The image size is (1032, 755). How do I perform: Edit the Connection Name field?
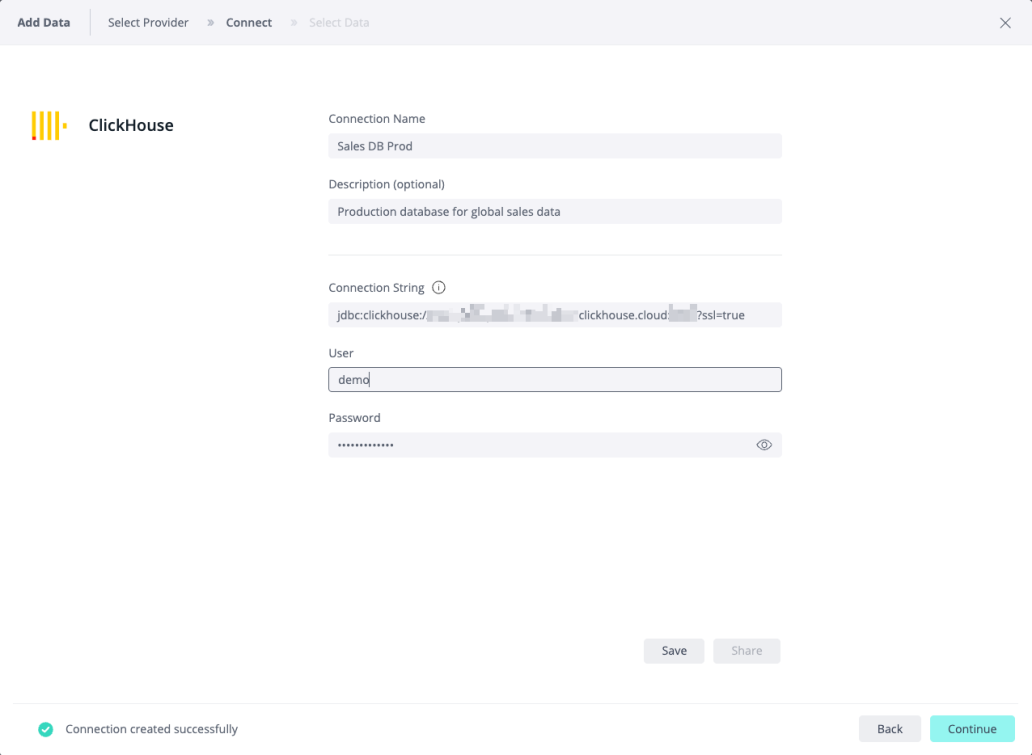[x=555, y=146]
